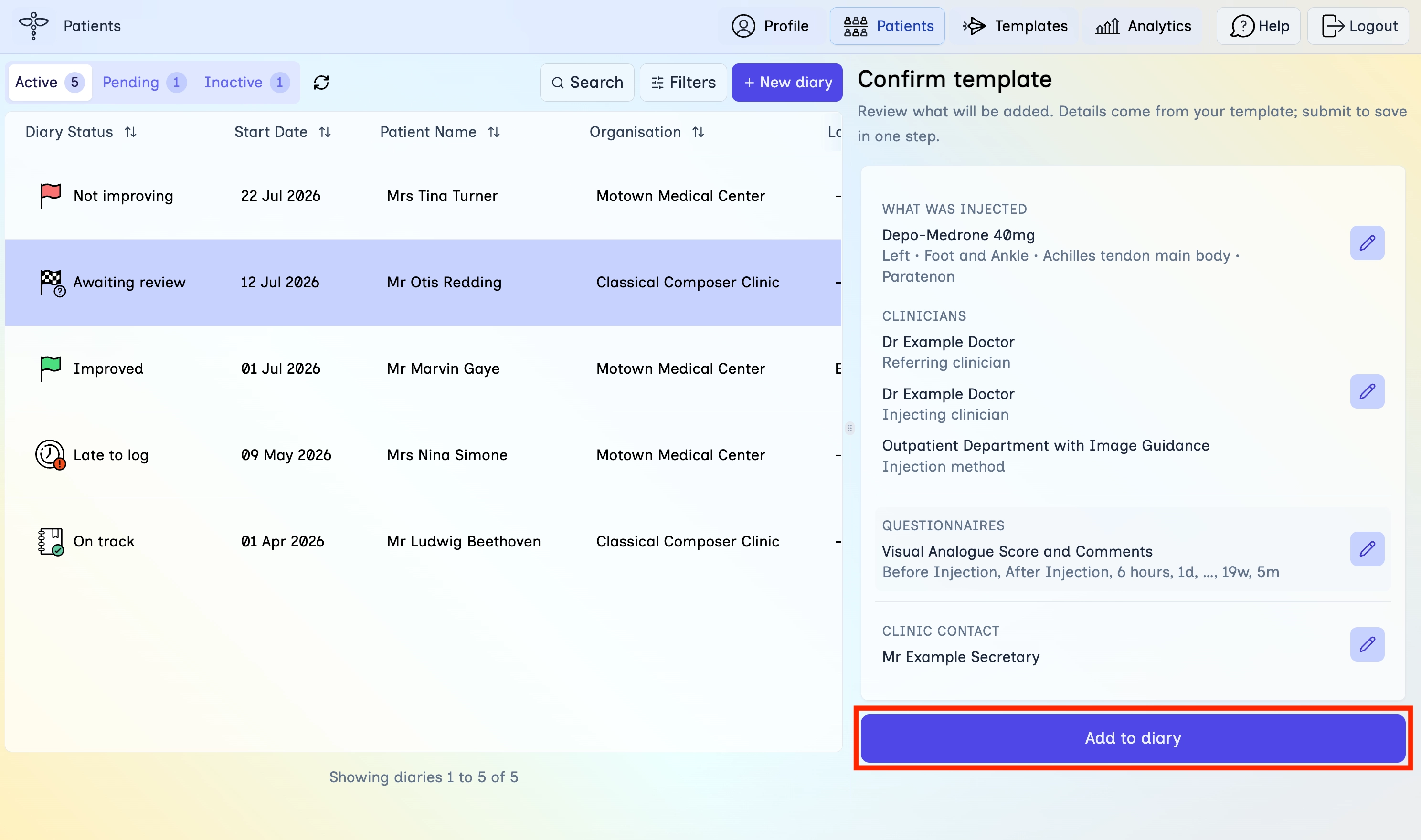The image size is (1421, 840).
Task: Click Mr Example Secretary contact
Action: 960,657
